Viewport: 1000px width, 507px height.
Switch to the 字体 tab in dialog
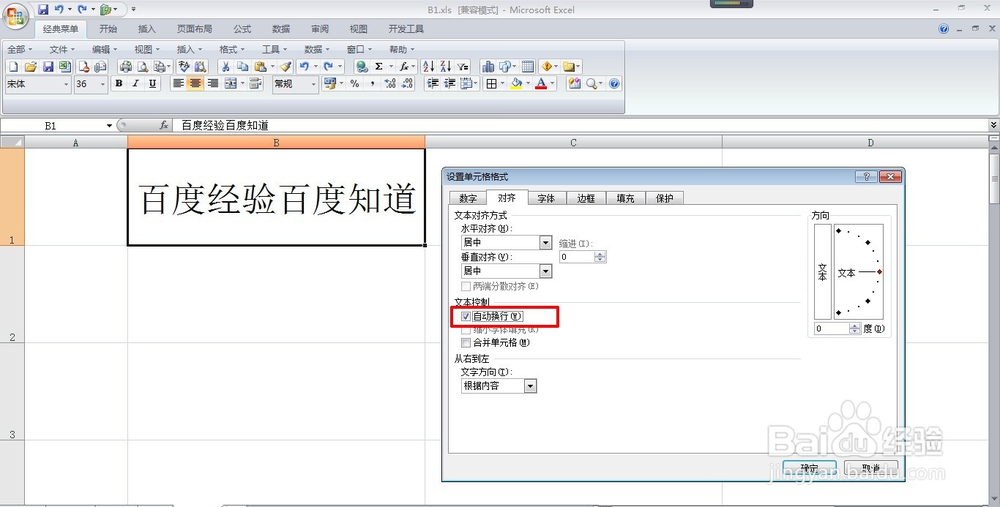click(546, 198)
